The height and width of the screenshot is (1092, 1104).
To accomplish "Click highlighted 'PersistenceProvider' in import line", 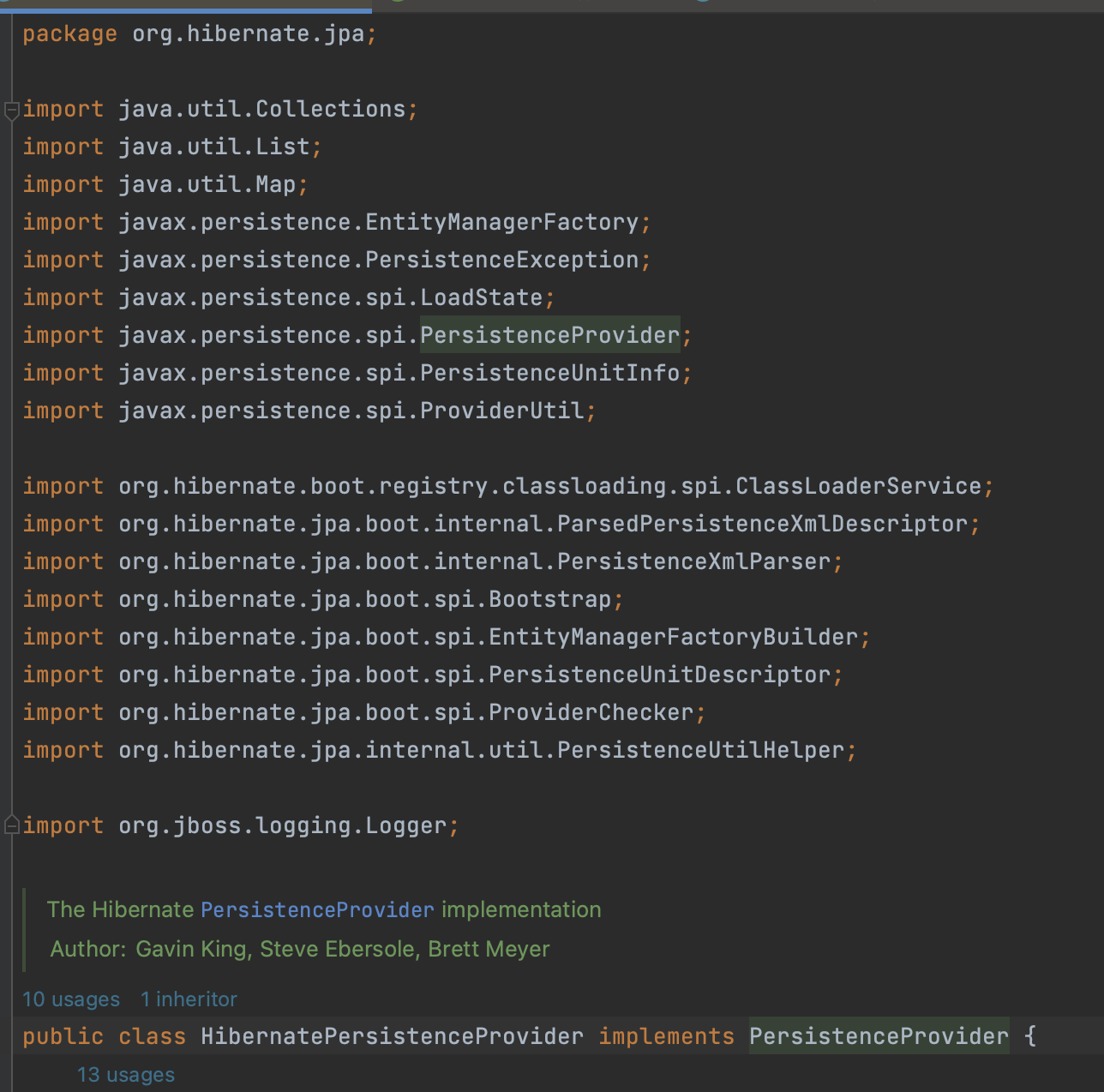I will click(x=550, y=335).
